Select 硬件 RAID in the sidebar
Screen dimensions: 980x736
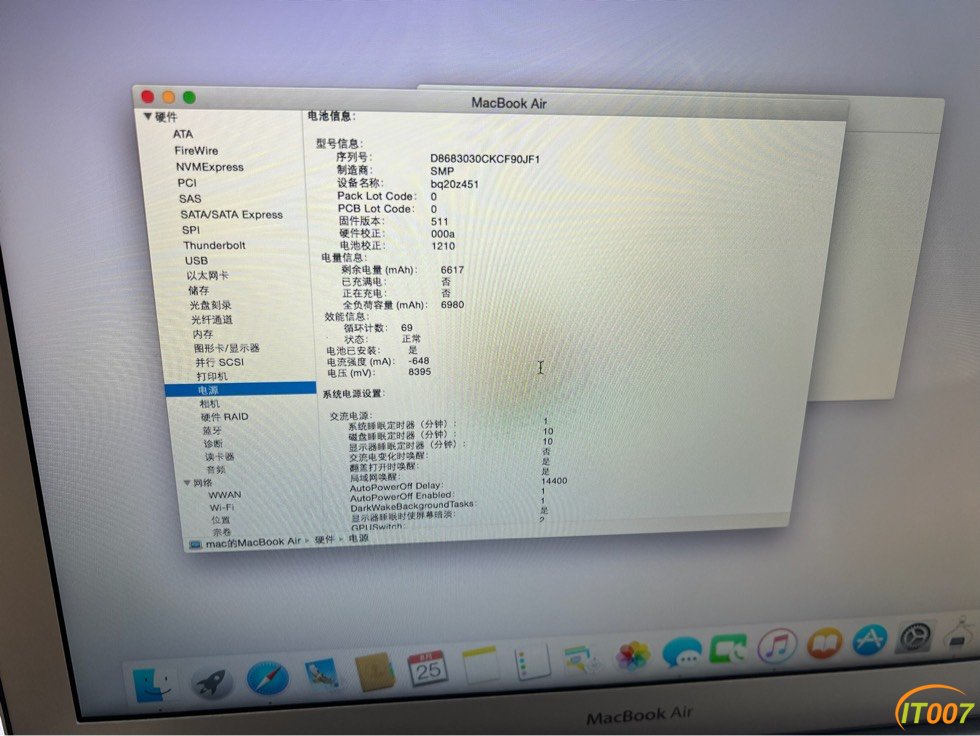coord(224,417)
